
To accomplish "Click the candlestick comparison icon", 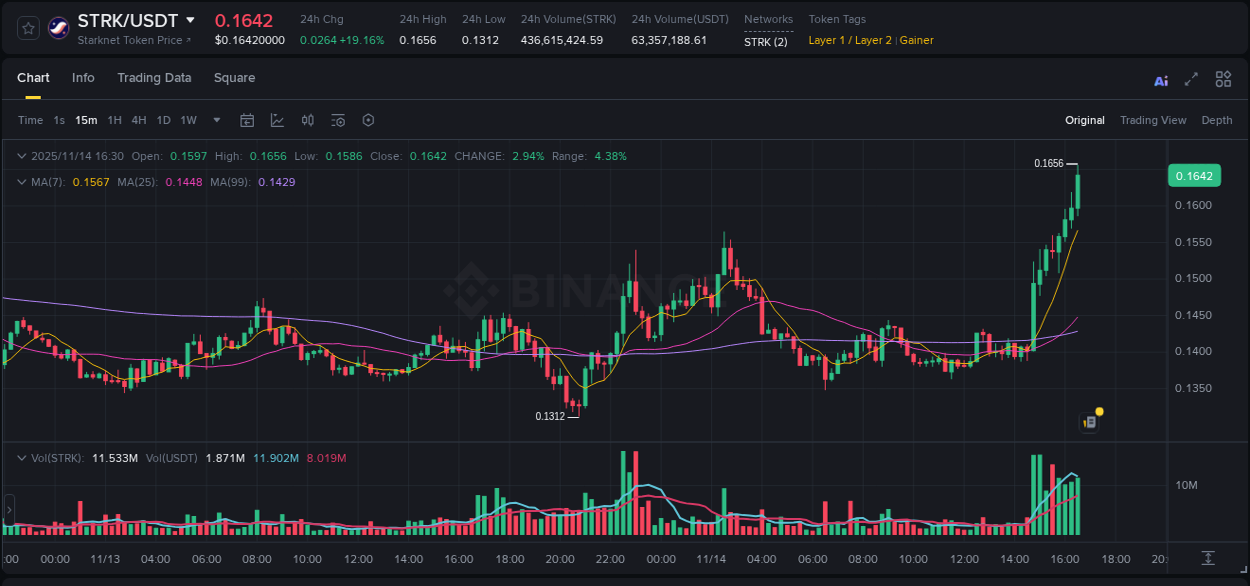I will point(307,120).
